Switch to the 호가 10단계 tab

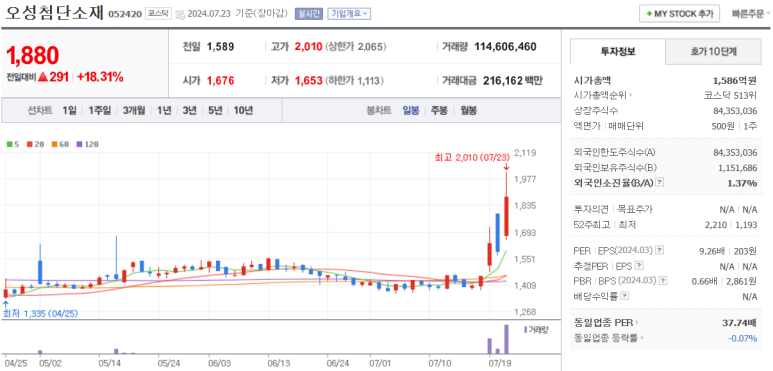[713, 51]
